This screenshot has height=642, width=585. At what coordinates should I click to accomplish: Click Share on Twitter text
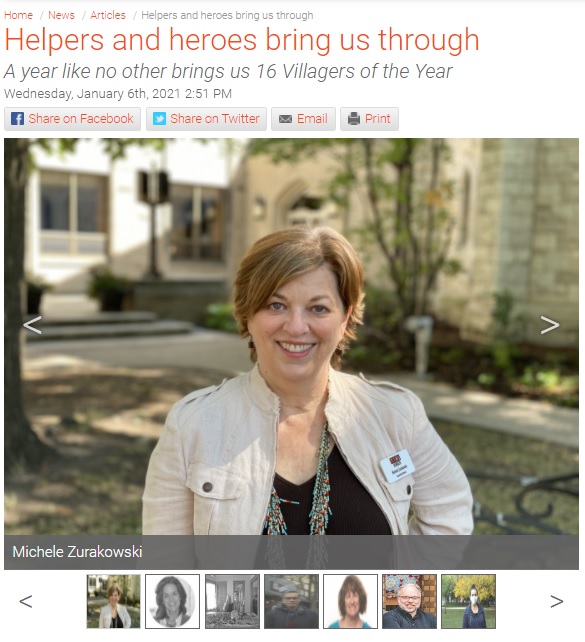point(215,119)
